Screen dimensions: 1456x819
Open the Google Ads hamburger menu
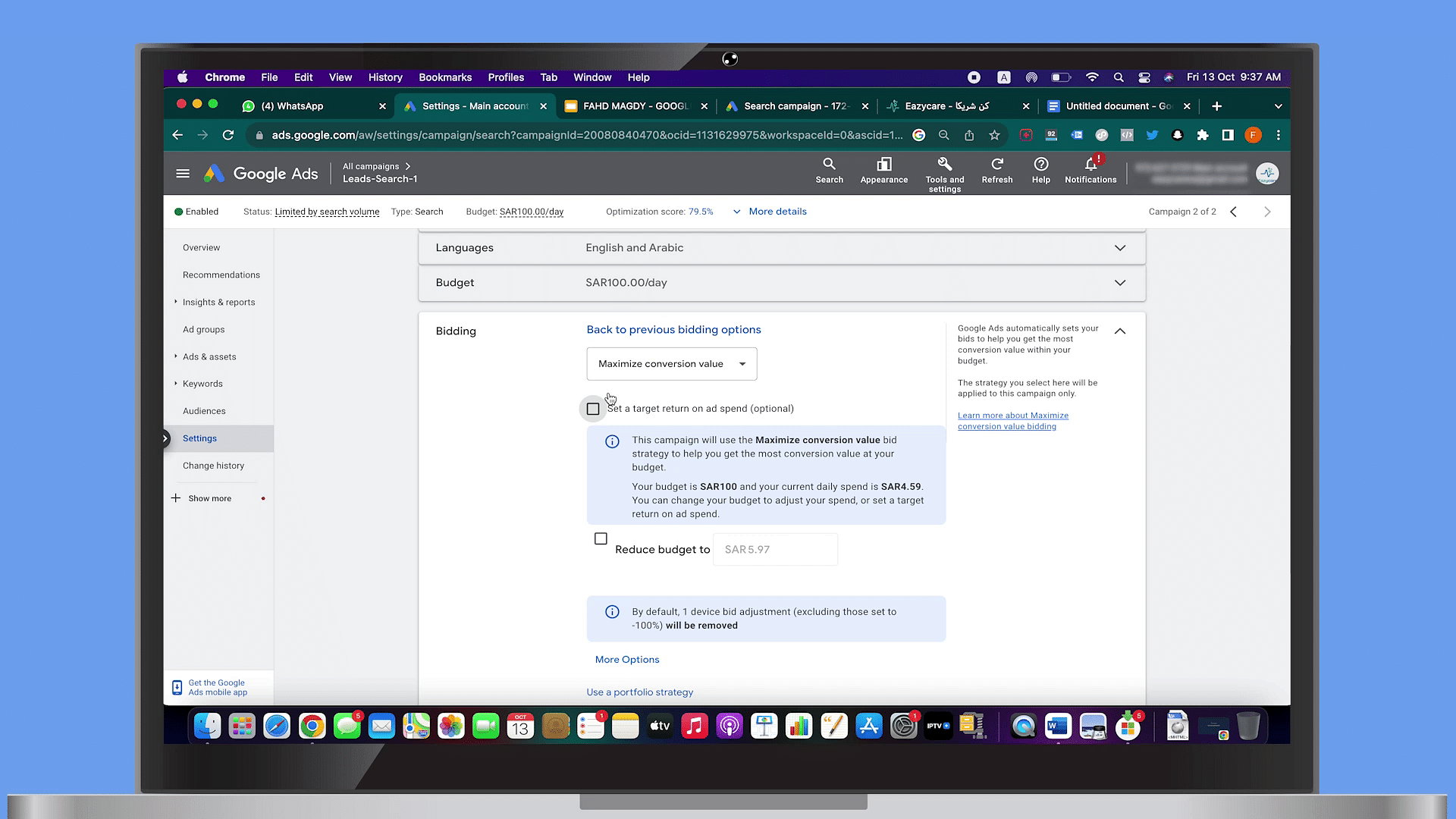pos(183,174)
